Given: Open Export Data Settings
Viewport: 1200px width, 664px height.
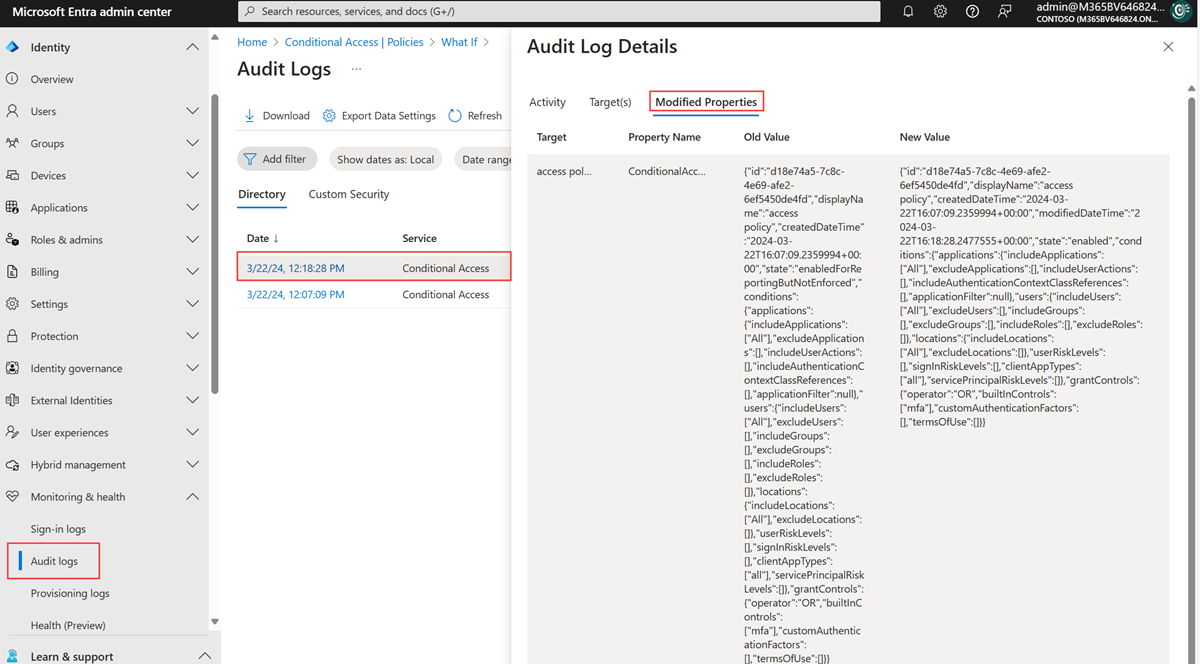Looking at the screenshot, I should (379, 116).
